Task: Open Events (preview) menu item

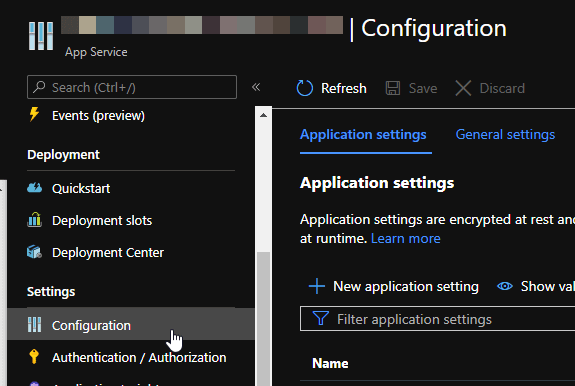Action: 98,116
